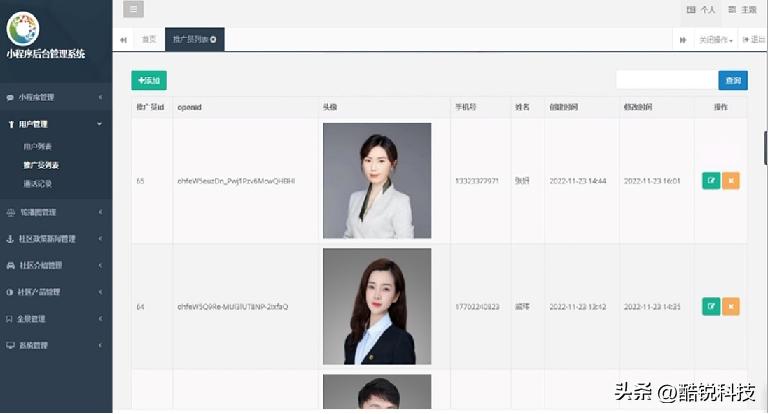Image resolution: width=768 pixels, height=414 pixels.
Task: Click the 姓名 column header
Action: coord(522,107)
